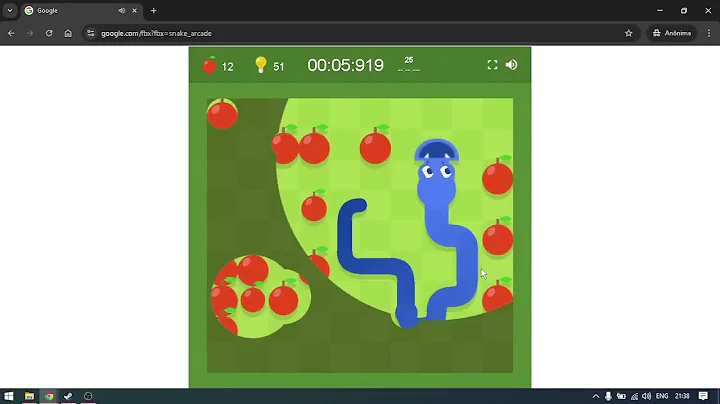Switch to Chrome in the taskbar
The height and width of the screenshot is (404, 720).
point(49,396)
